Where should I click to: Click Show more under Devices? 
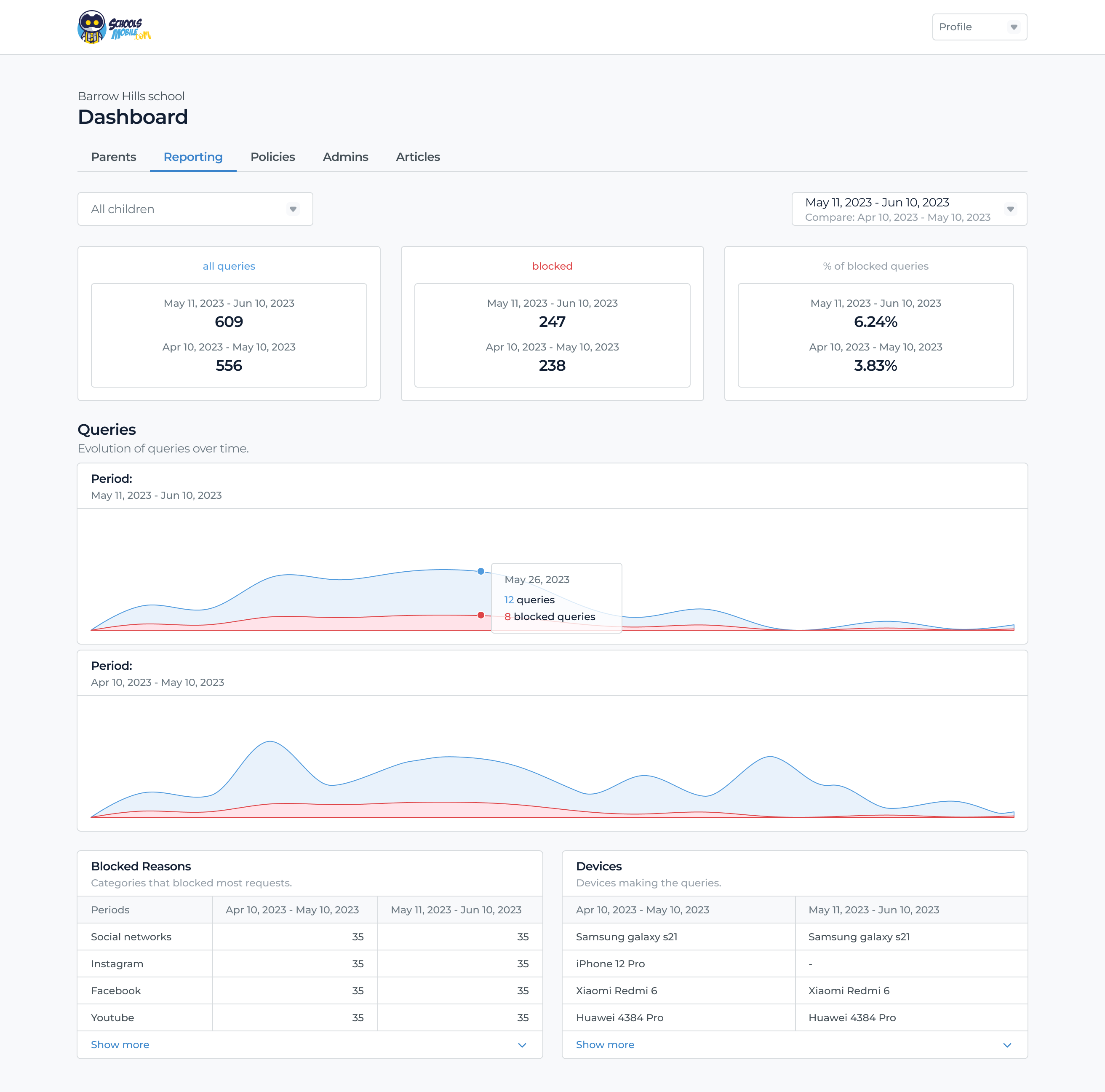605,1044
